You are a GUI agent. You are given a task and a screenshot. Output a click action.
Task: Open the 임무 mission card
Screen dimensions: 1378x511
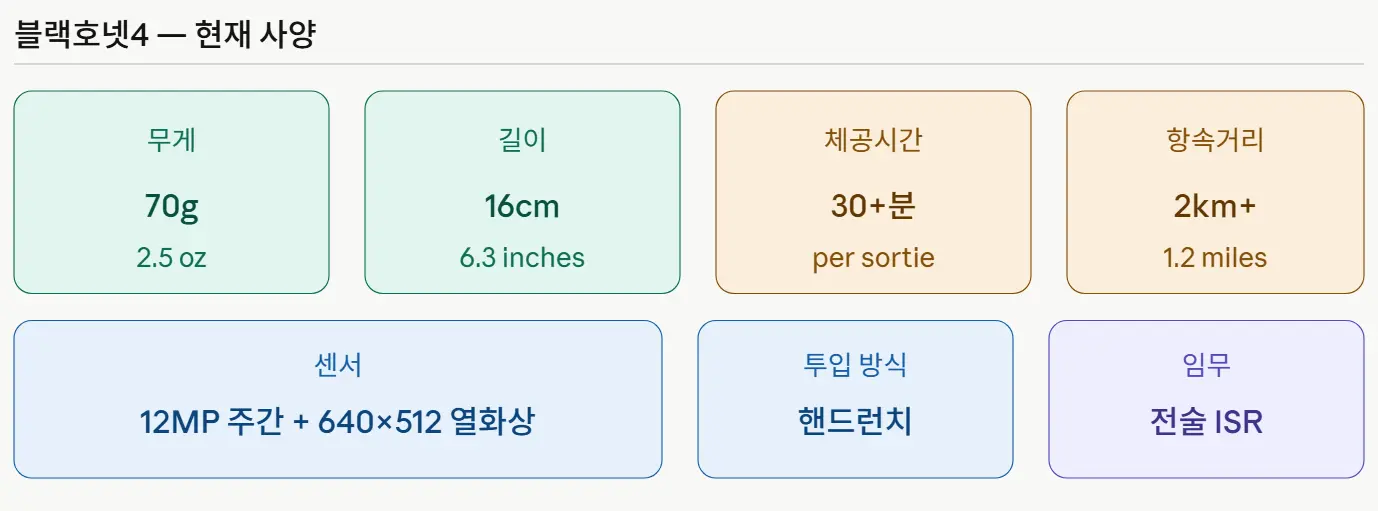[x=1206, y=399]
